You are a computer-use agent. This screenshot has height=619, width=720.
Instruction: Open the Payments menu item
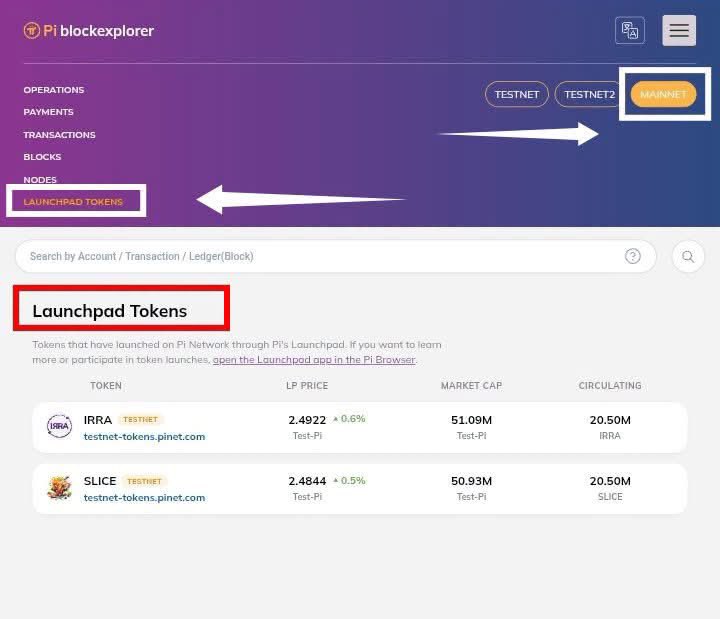tap(48, 112)
